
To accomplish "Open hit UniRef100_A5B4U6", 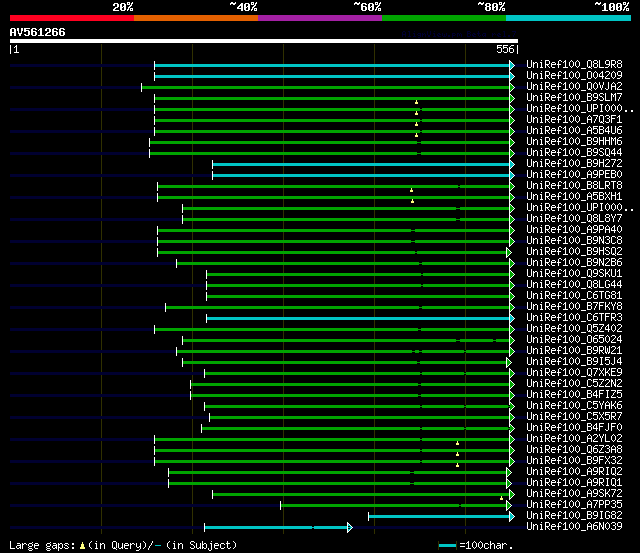I will pos(574,131).
